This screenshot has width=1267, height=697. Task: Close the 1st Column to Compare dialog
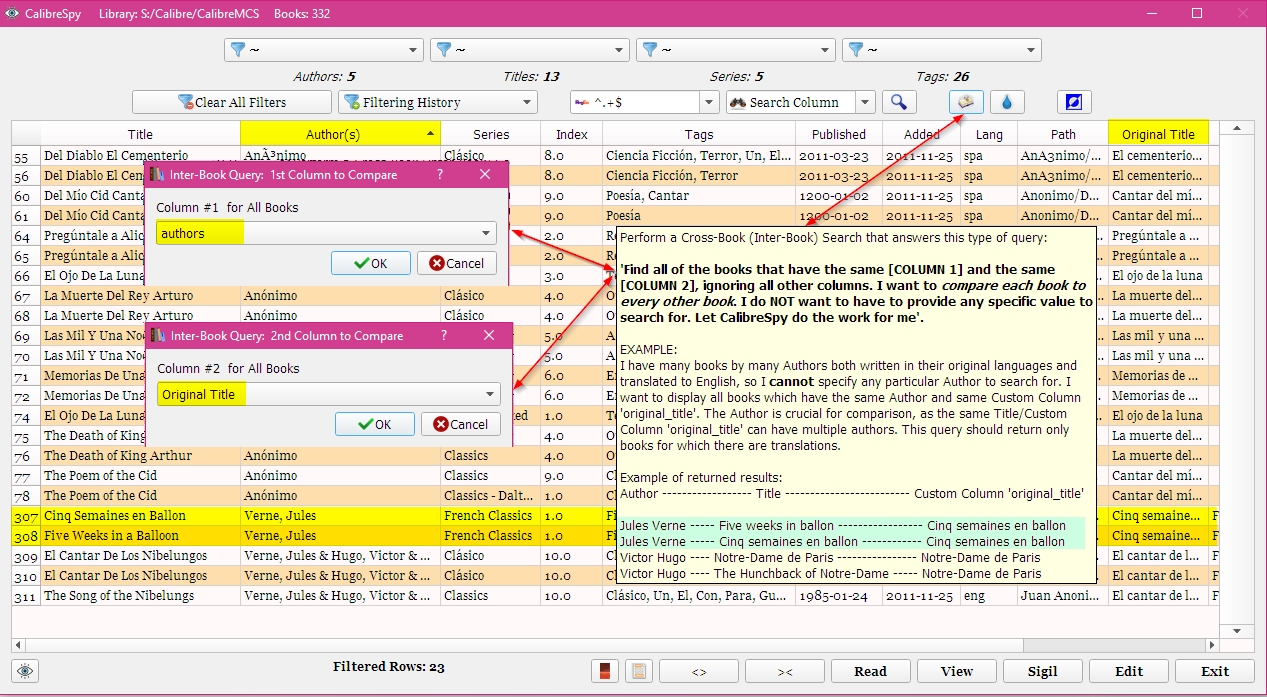(x=485, y=175)
